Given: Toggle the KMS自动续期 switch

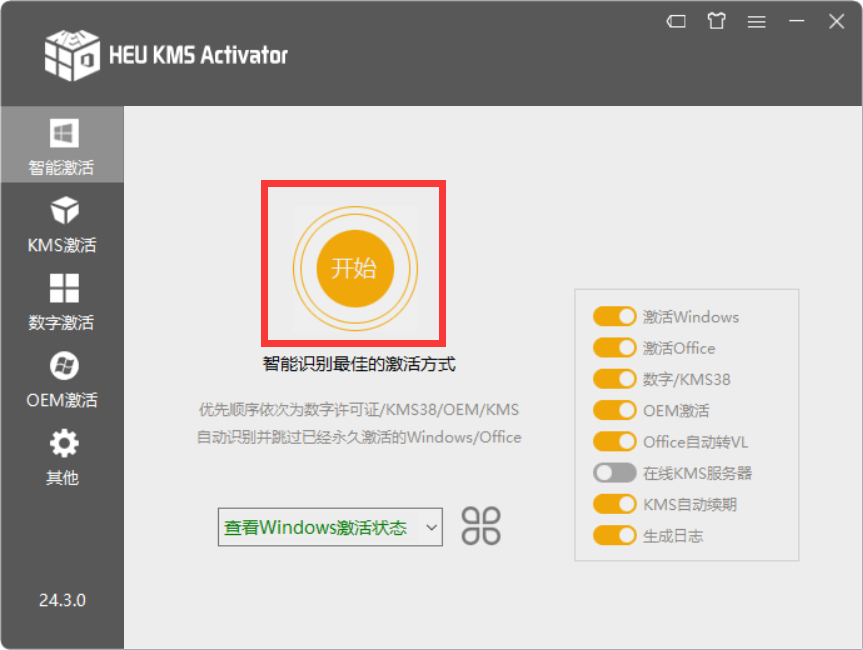Looking at the screenshot, I should [x=615, y=504].
